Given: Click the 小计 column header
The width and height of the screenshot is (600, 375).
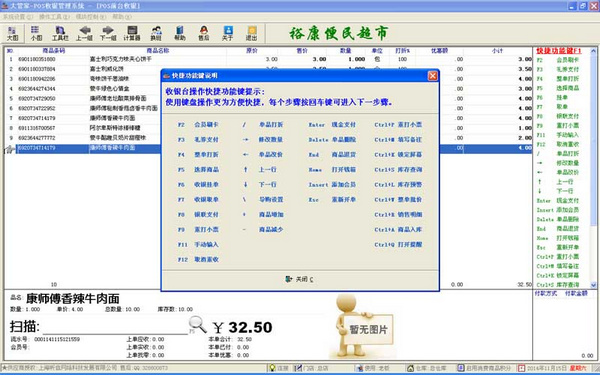Looking at the screenshot, I should (497, 51).
